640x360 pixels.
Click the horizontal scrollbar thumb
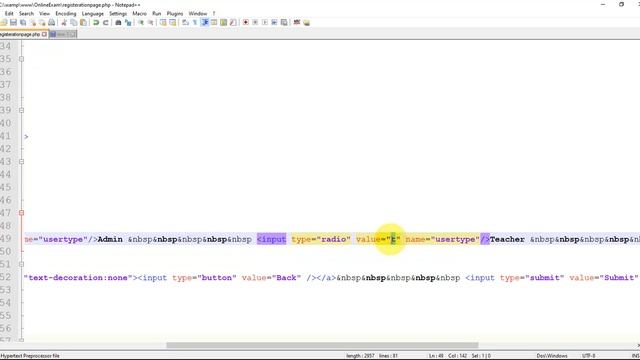(x=322, y=345)
